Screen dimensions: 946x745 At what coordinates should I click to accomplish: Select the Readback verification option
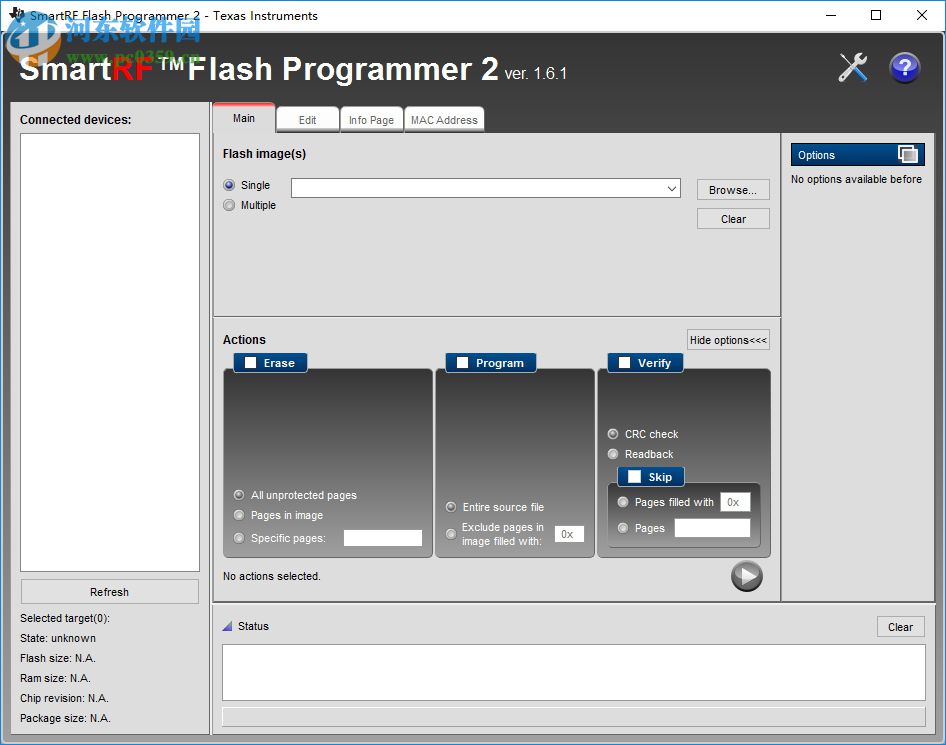click(611, 454)
